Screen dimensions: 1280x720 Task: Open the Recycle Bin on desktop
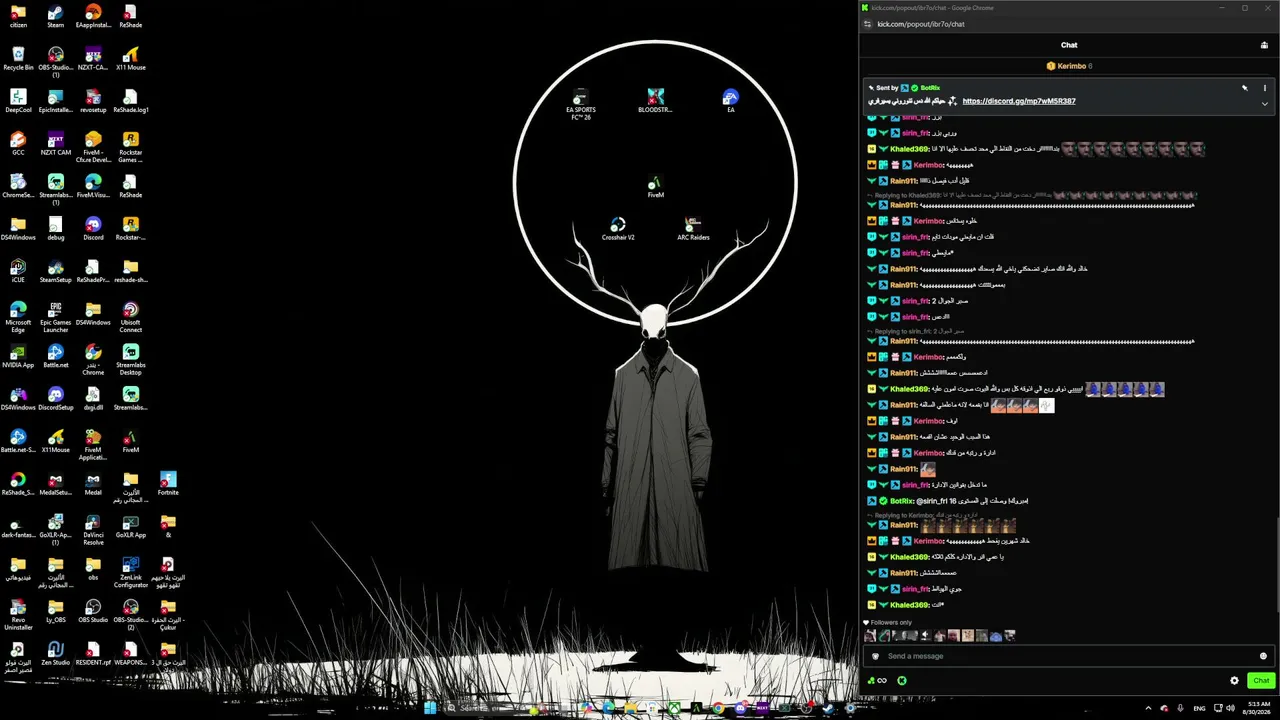point(18,58)
